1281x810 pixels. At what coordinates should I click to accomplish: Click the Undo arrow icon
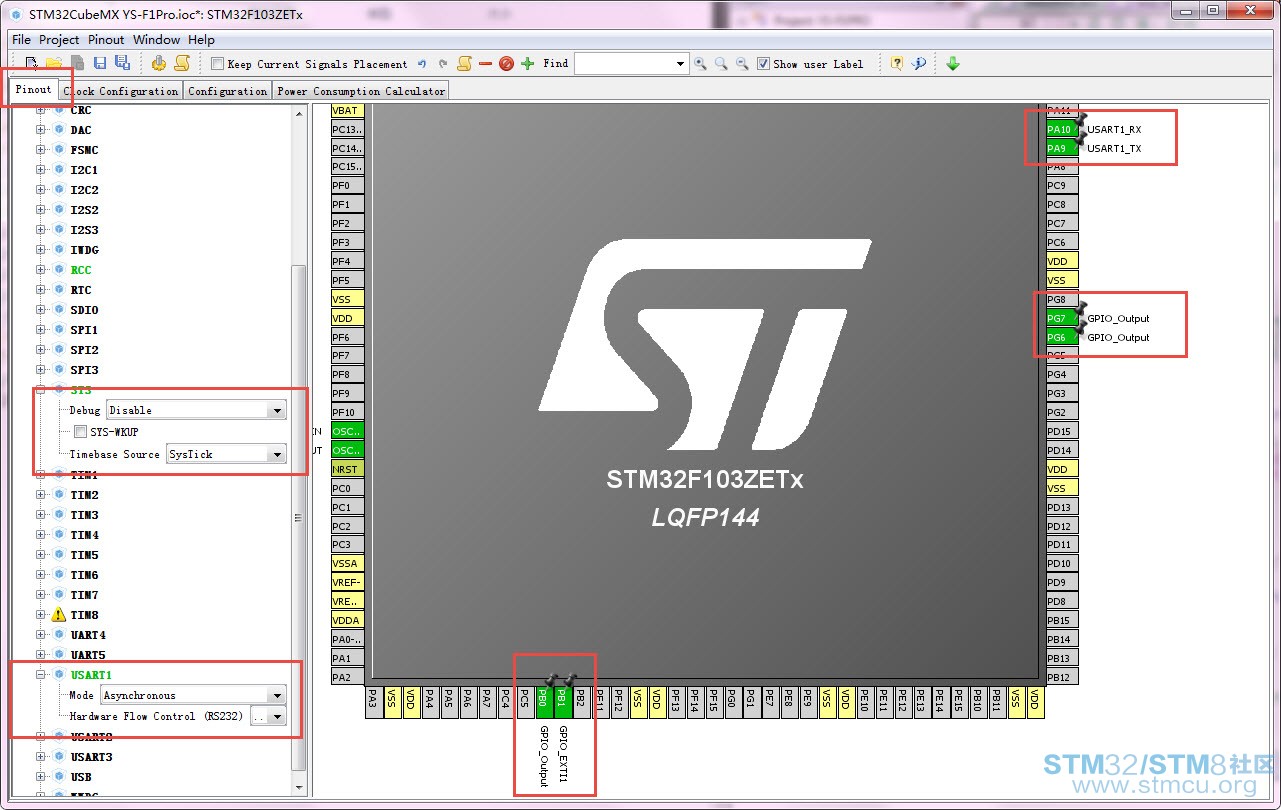[422, 64]
